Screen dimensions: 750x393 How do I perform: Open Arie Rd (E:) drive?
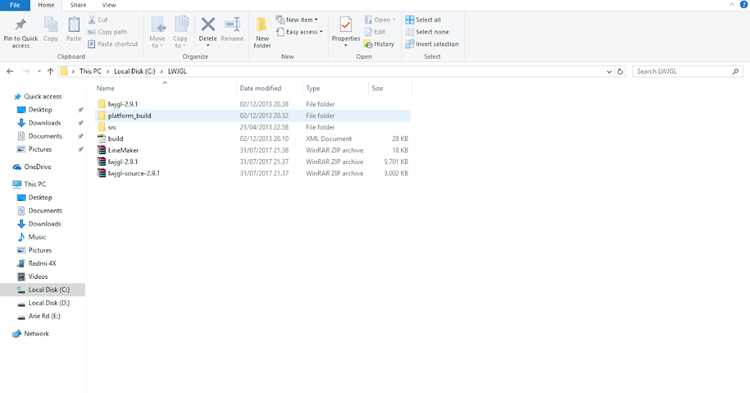point(39,317)
